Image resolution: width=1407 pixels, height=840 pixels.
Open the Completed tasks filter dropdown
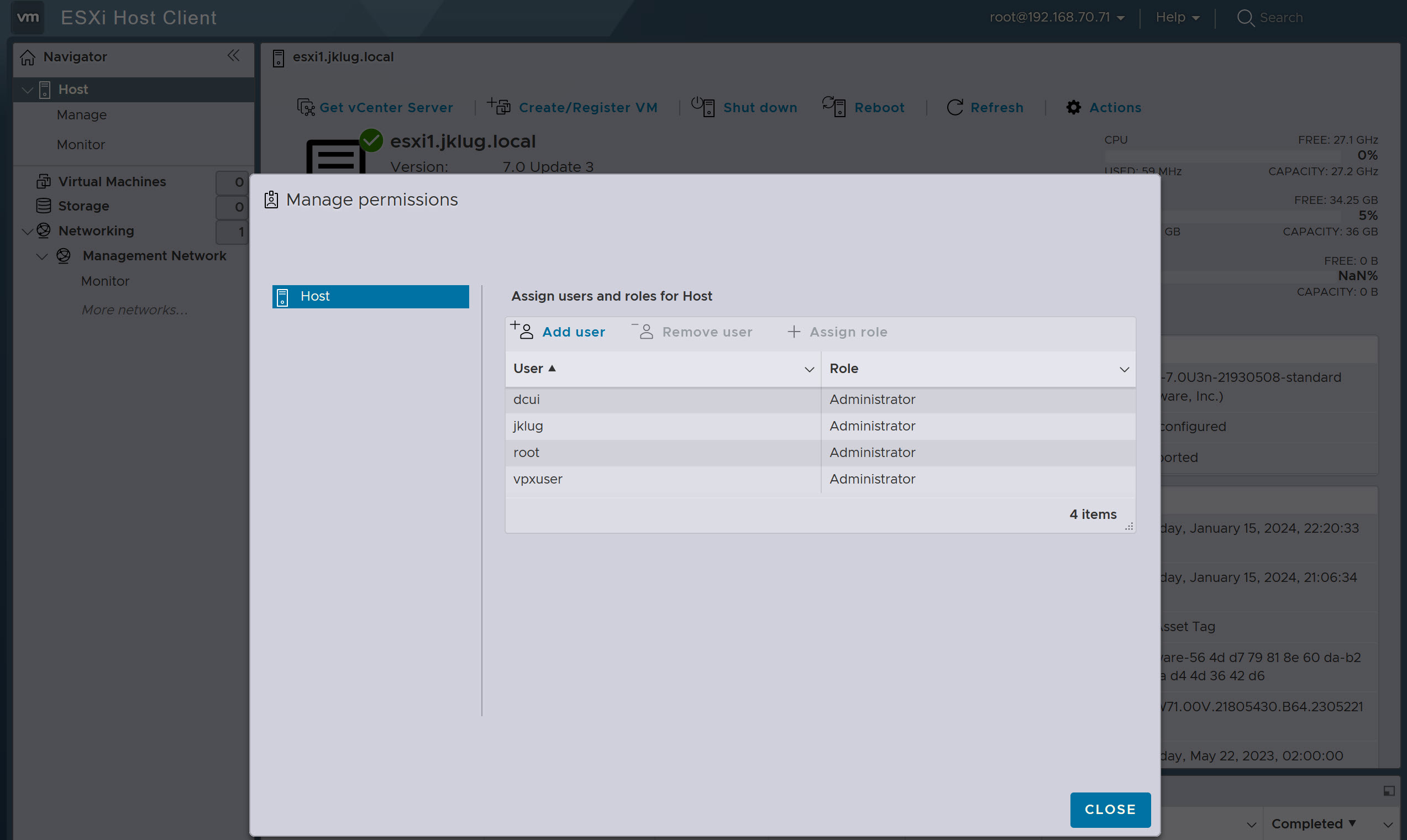1313,823
